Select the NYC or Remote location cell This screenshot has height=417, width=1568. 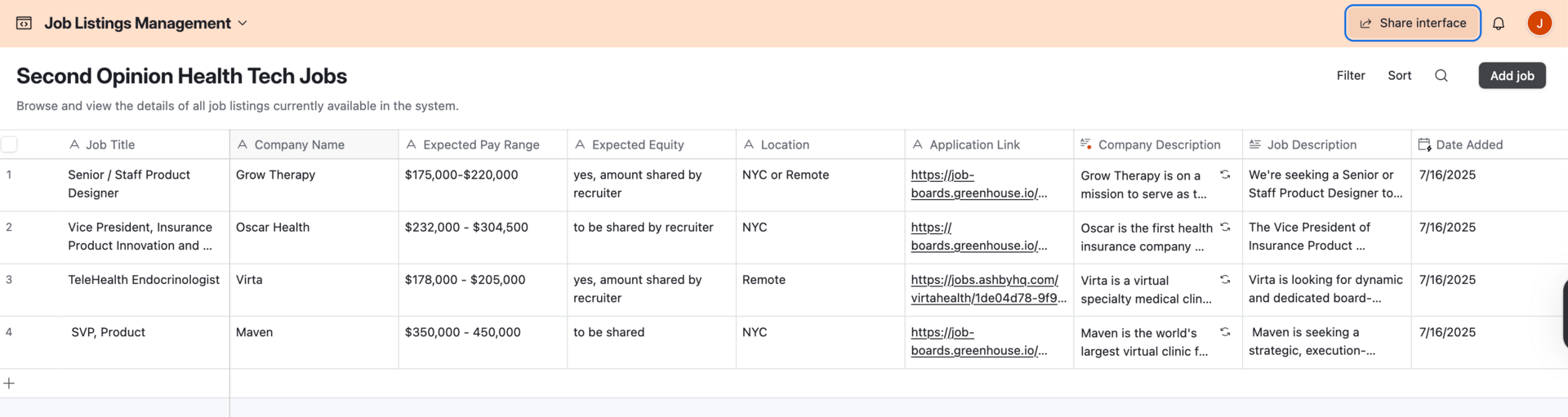pos(820,184)
